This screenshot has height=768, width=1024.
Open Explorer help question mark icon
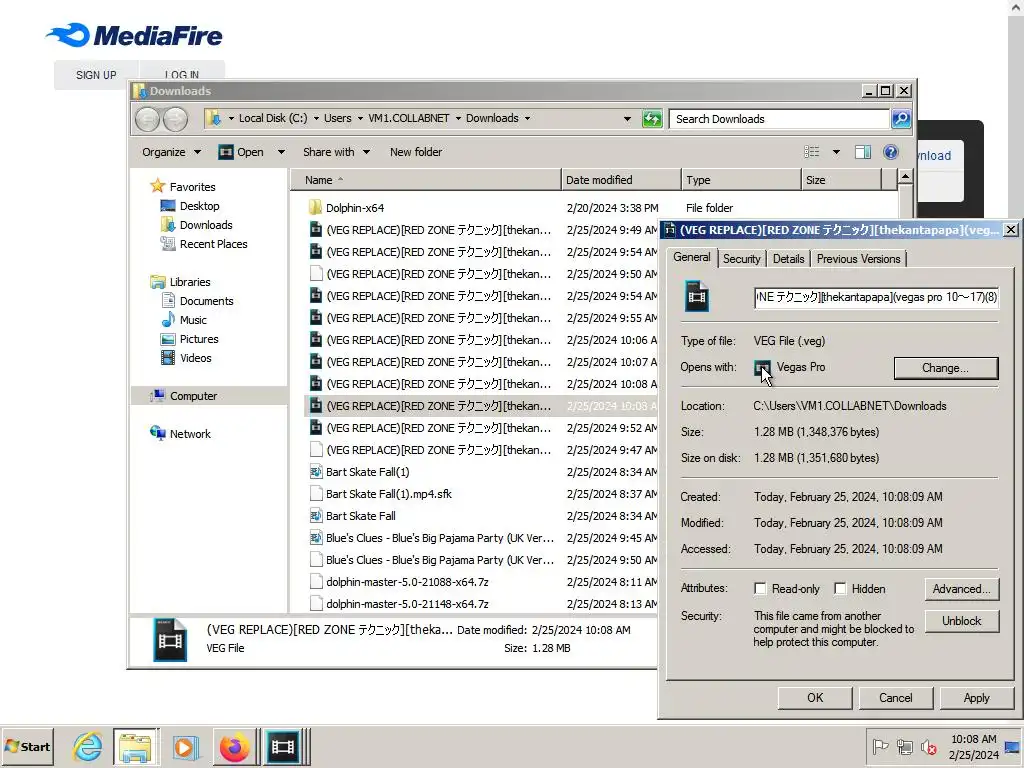tap(890, 152)
